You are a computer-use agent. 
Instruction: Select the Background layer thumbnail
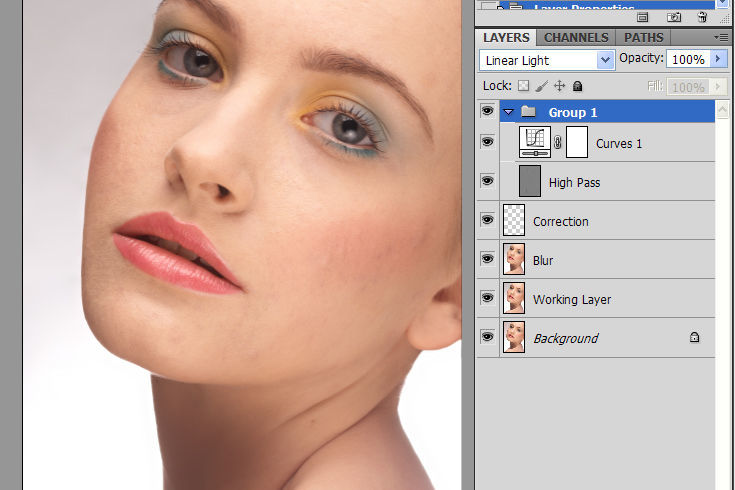click(x=514, y=337)
